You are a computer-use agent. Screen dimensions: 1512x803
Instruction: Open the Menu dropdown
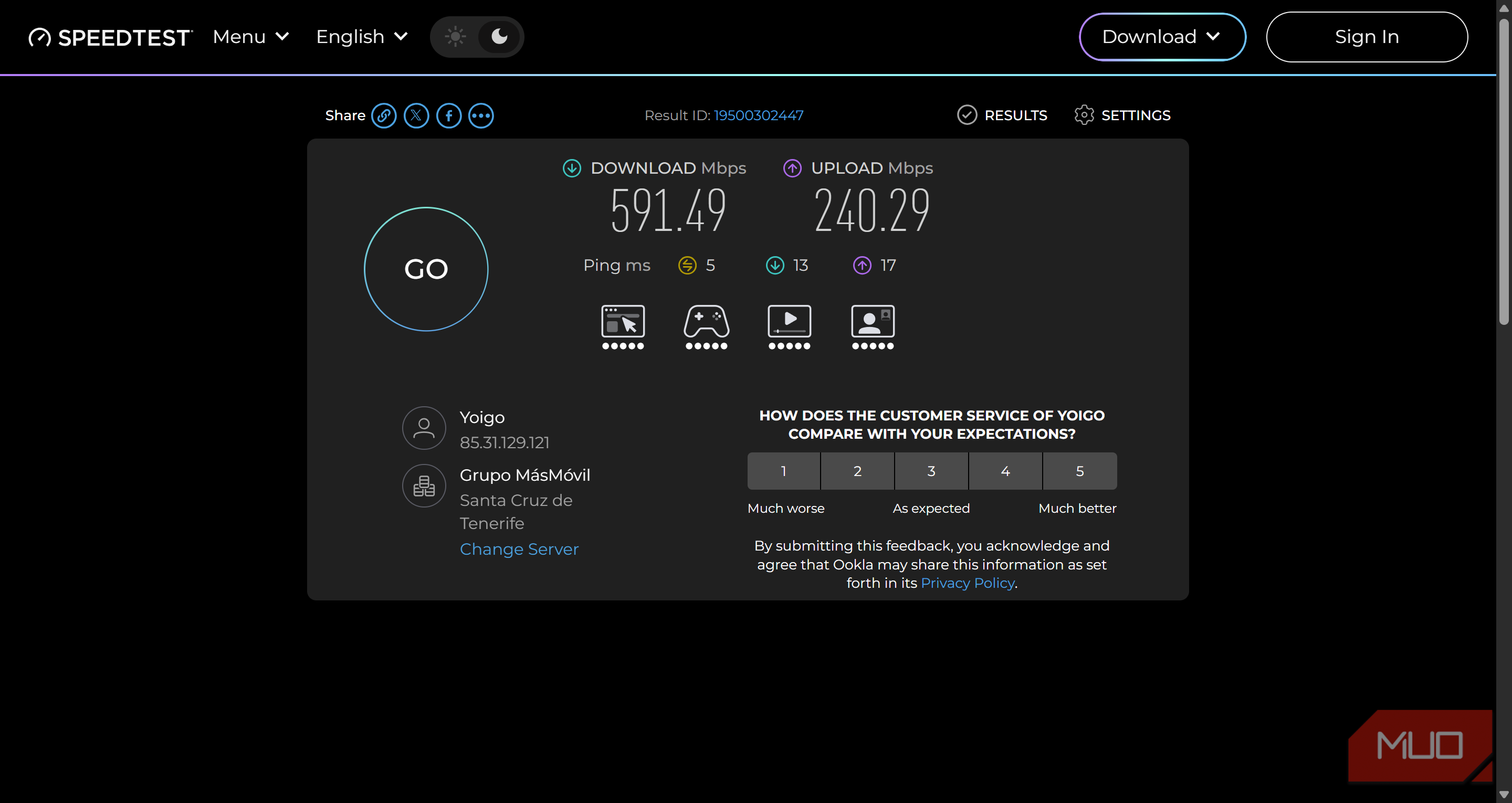tap(251, 36)
